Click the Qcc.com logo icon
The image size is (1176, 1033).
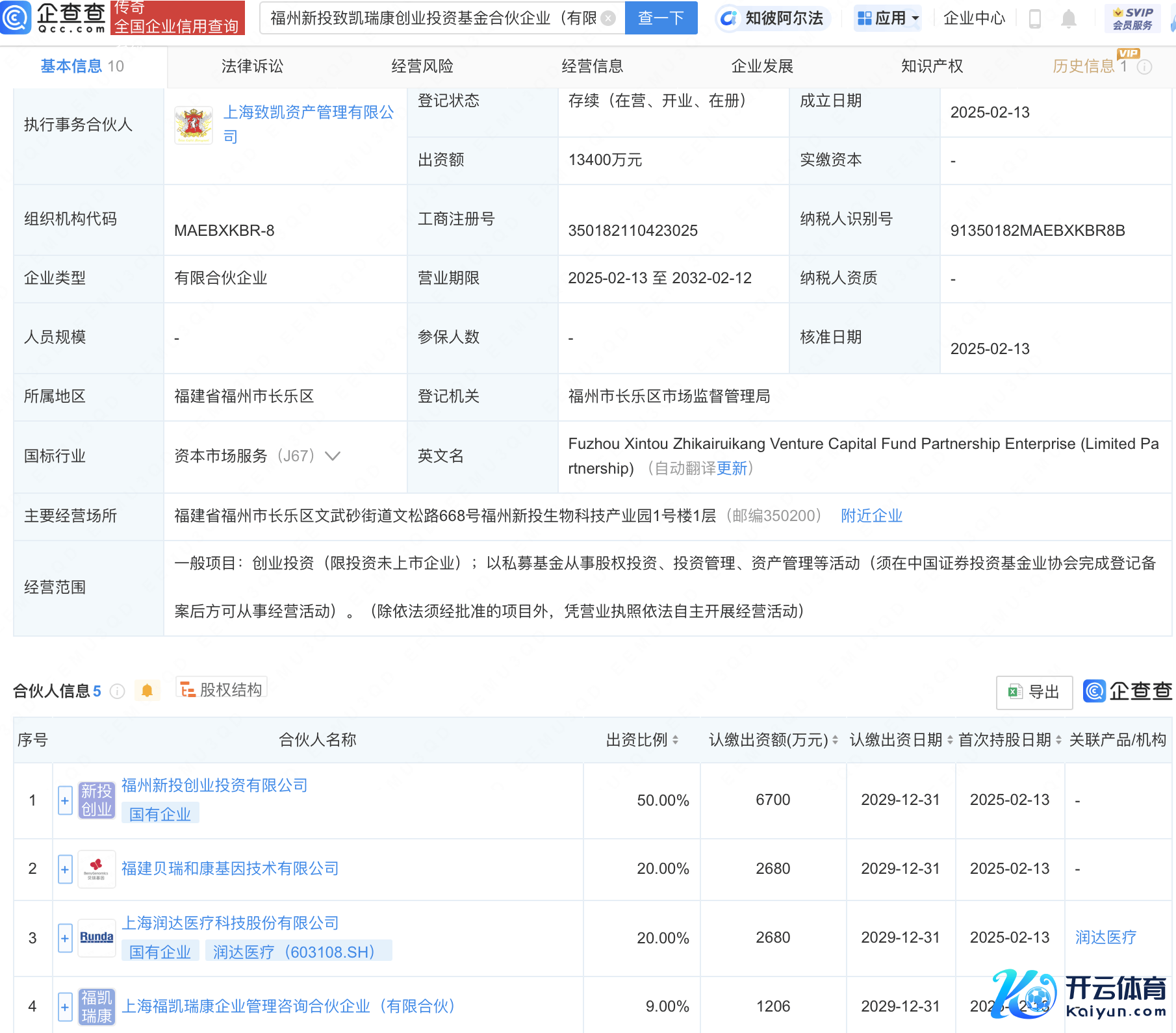16,18
